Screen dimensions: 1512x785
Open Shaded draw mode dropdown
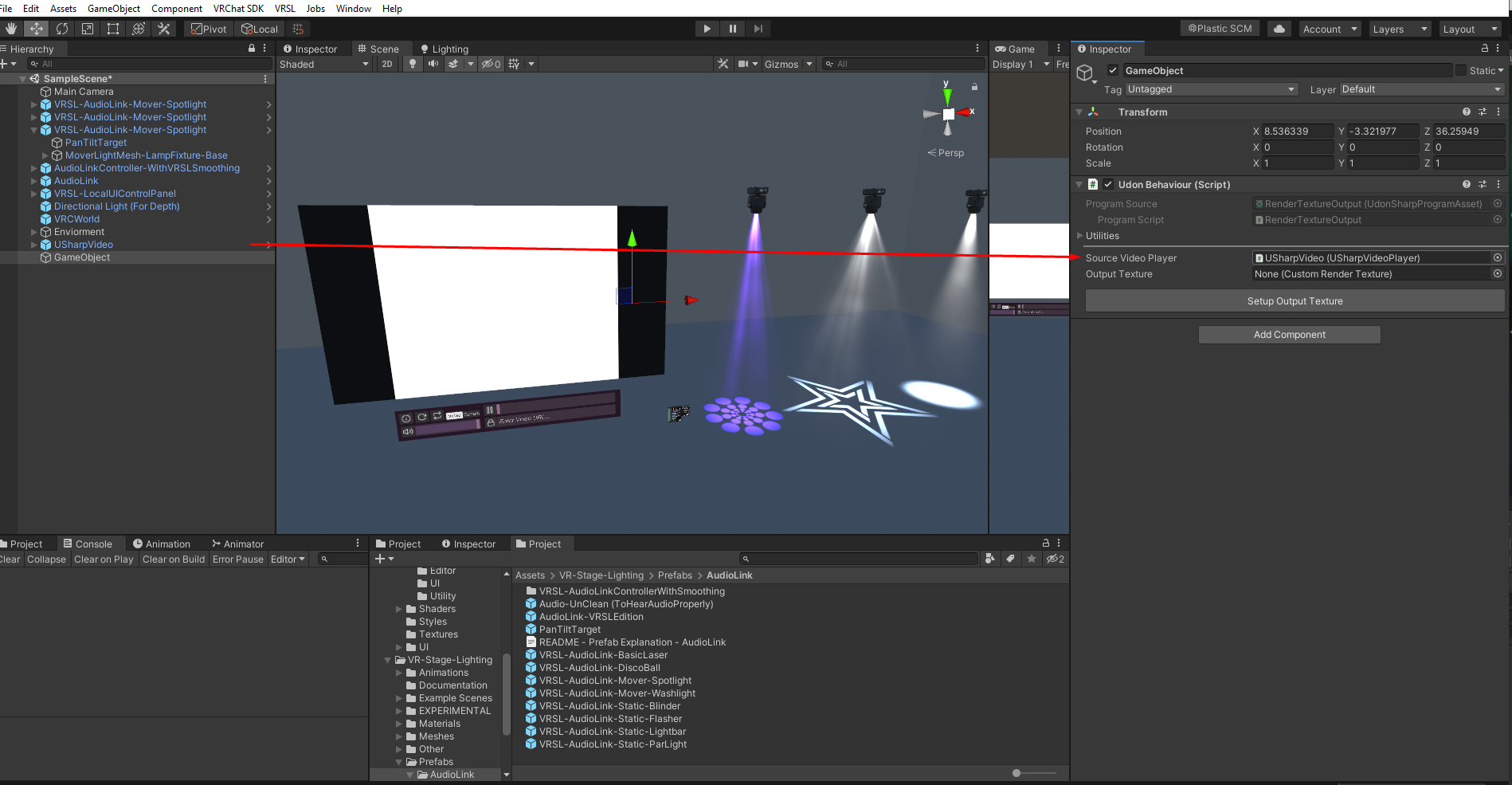pos(324,64)
